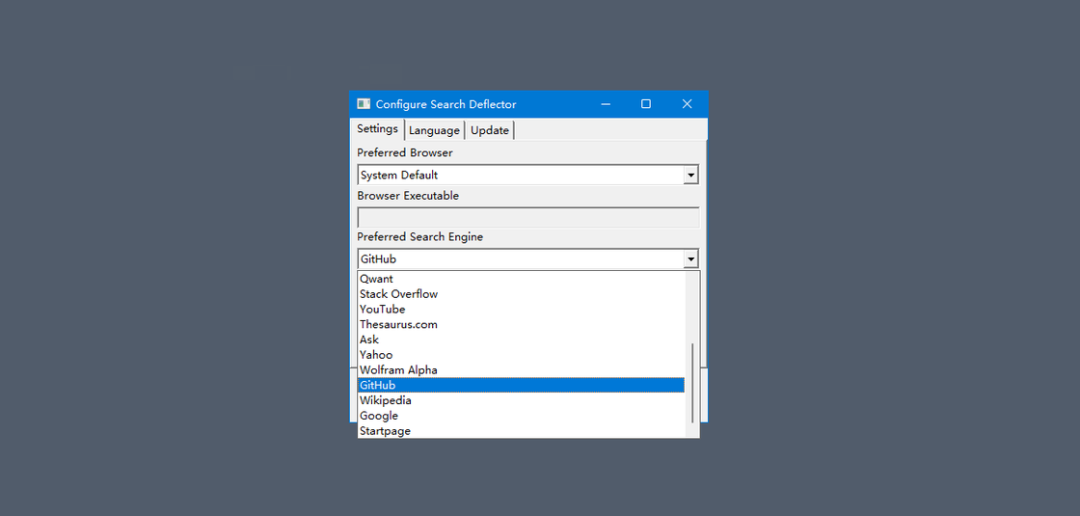The image size is (1080, 516).
Task: Choose Wikipedia as the search engine
Action: point(521,400)
